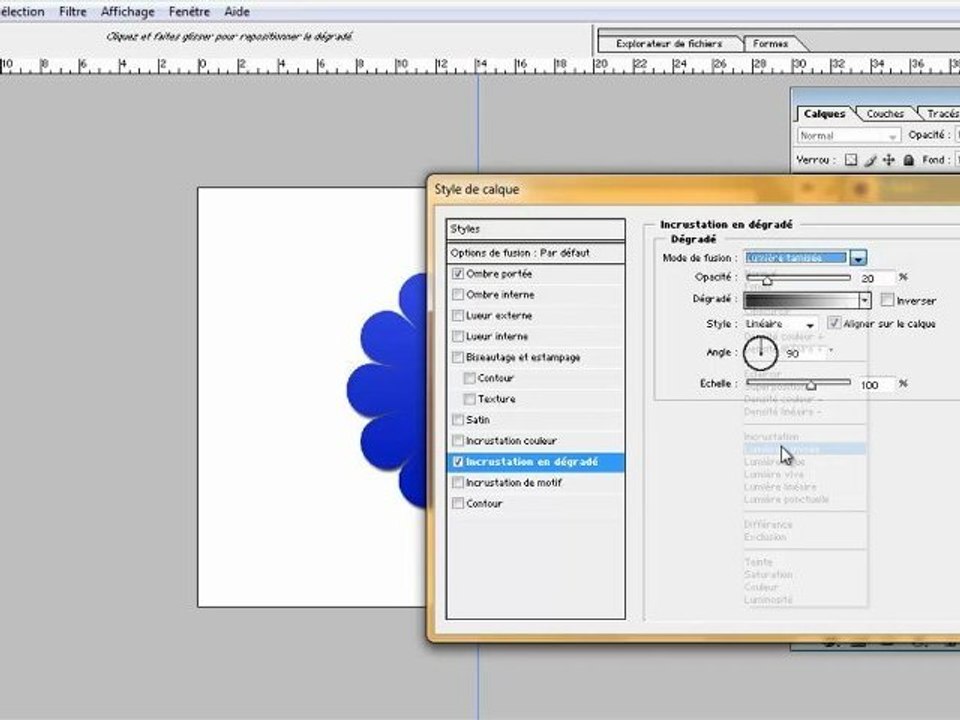This screenshot has width=960, height=720.
Task: Uncheck Aligner sur le calque
Action: tap(834, 323)
